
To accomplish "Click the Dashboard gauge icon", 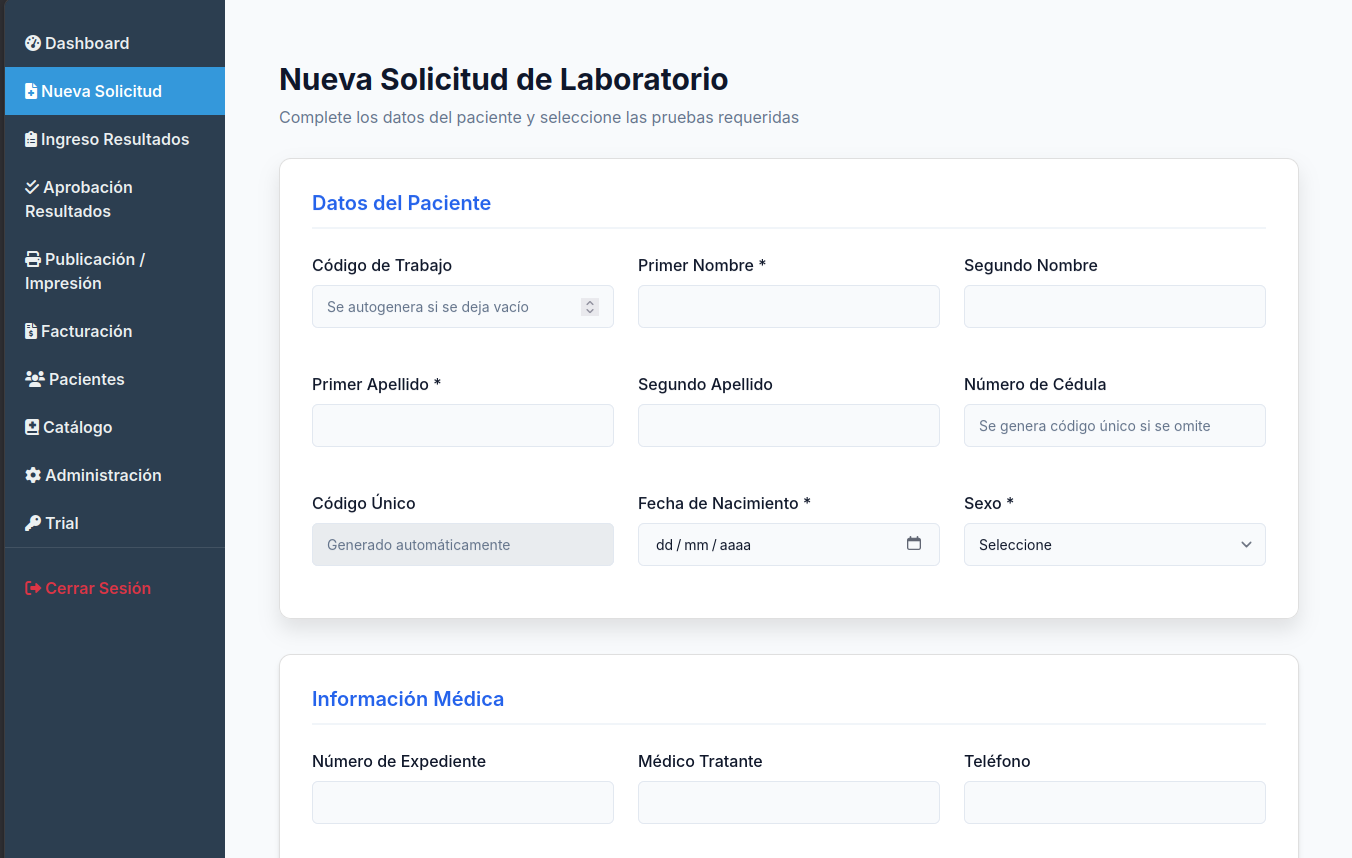I will tap(33, 43).
